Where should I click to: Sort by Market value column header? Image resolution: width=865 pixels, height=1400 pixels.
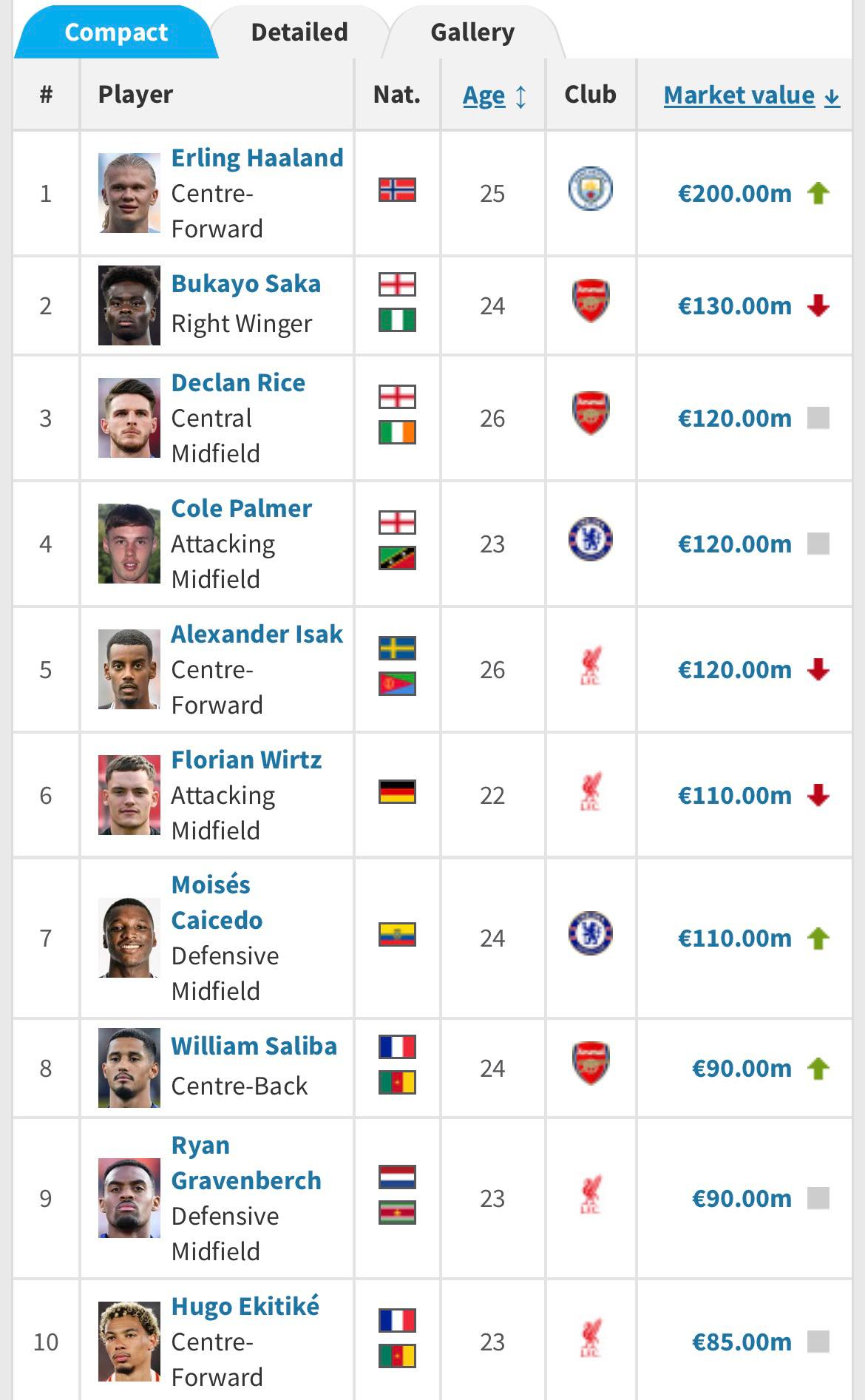point(739,95)
